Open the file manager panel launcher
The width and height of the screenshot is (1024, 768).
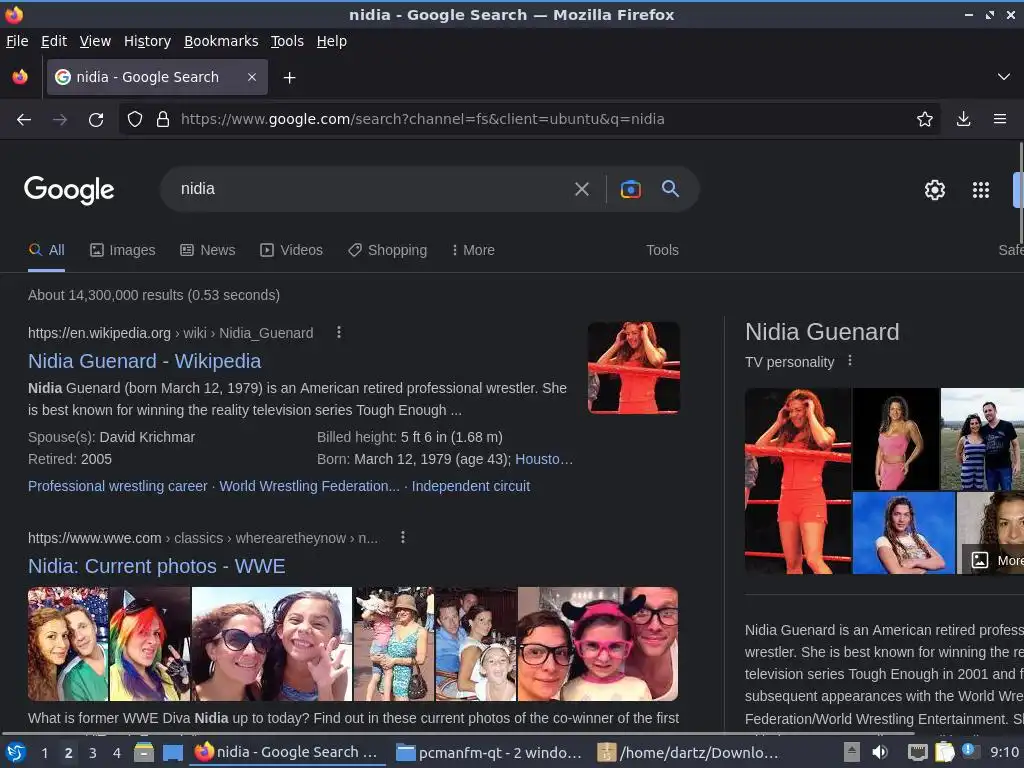coord(144,753)
